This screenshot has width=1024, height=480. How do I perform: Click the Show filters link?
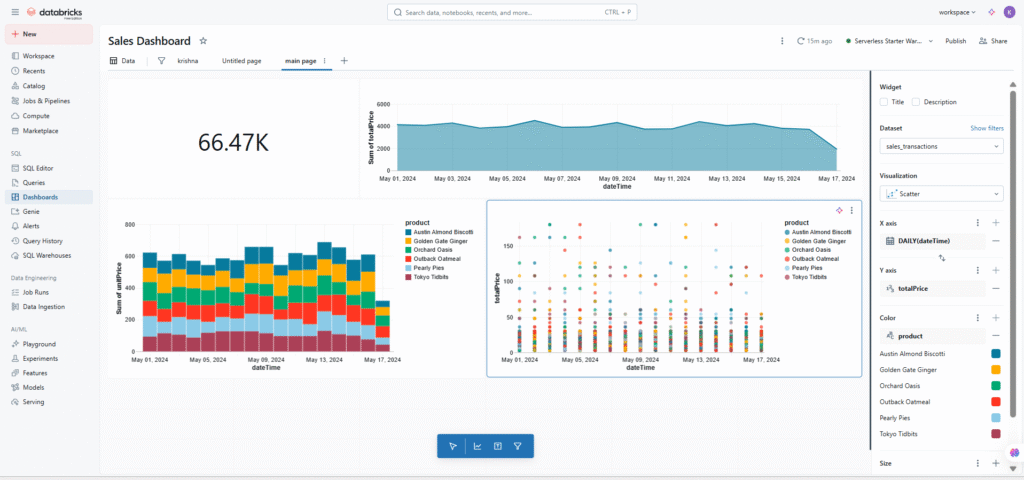coord(986,129)
